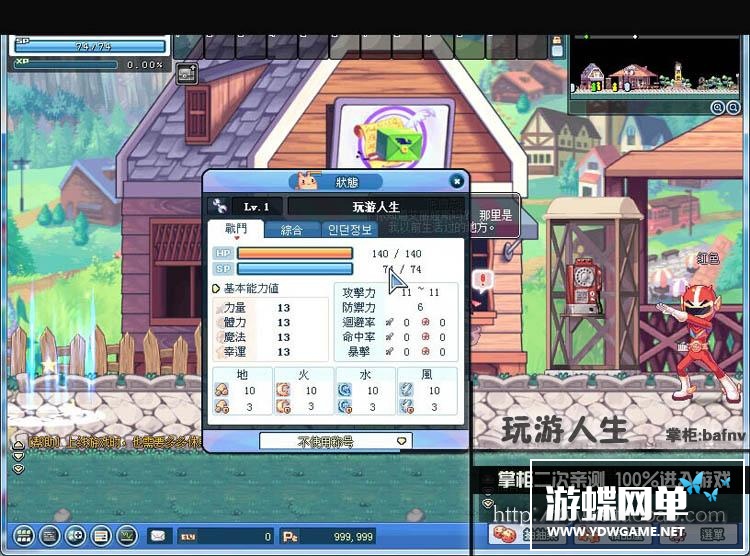Open the grid menu icon in bottom bar
The image size is (750, 556).
pyautogui.click(x=23, y=536)
